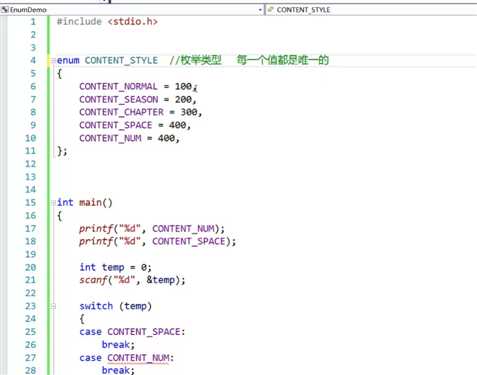Click the break statement on line 28
This screenshot has height=375, width=477.
coord(116,370)
